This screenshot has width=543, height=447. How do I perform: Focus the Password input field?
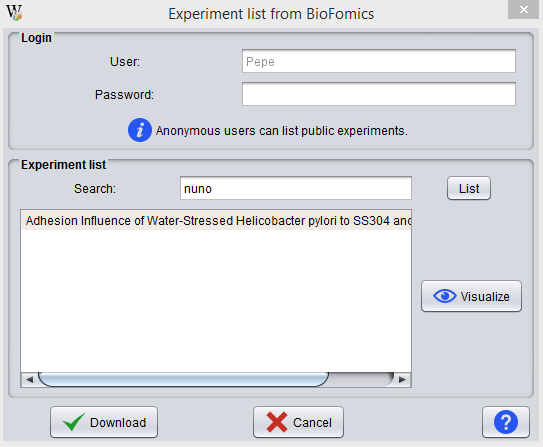tap(379, 94)
